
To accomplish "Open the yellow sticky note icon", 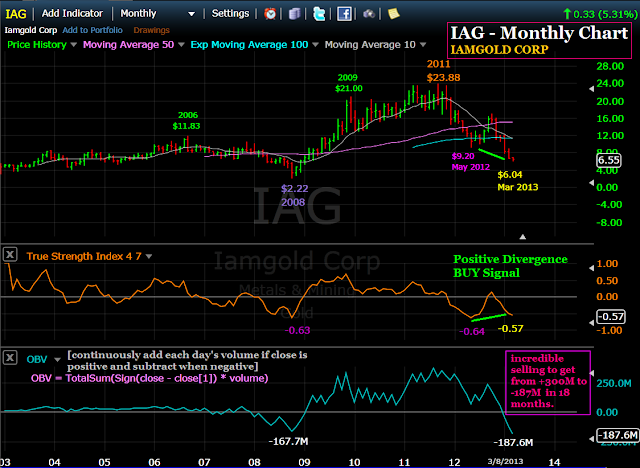I will [393, 13].
